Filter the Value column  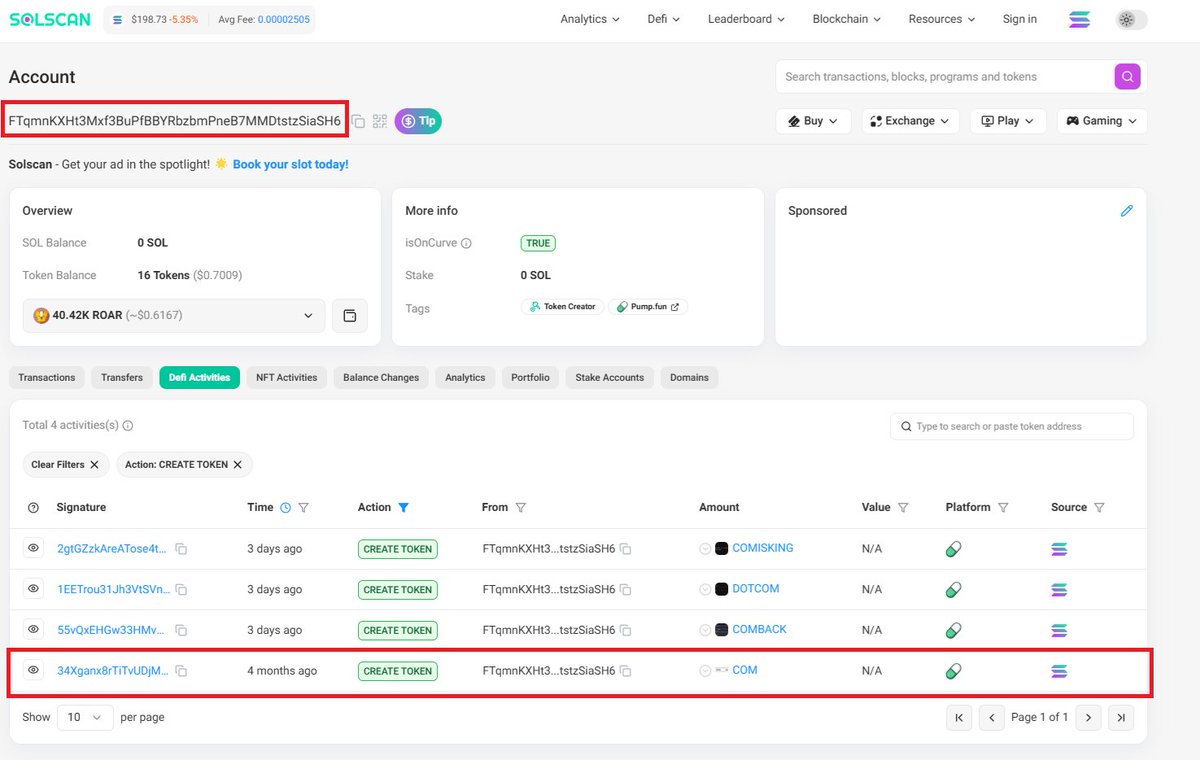(903, 508)
